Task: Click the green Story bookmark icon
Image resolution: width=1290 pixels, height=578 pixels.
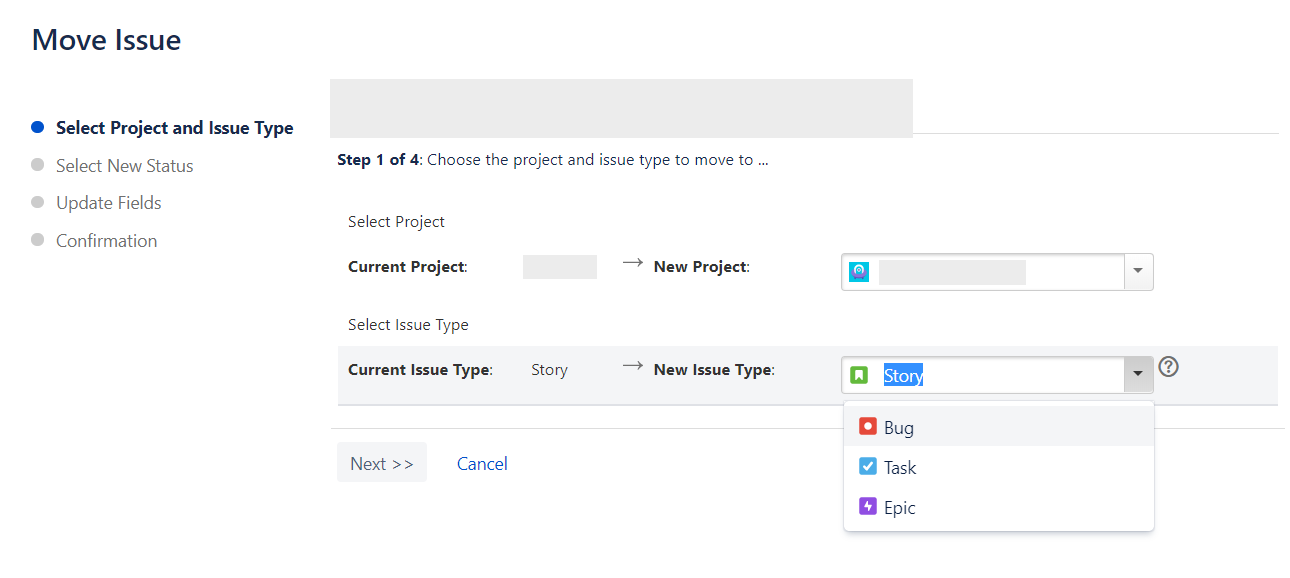Action: point(859,375)
